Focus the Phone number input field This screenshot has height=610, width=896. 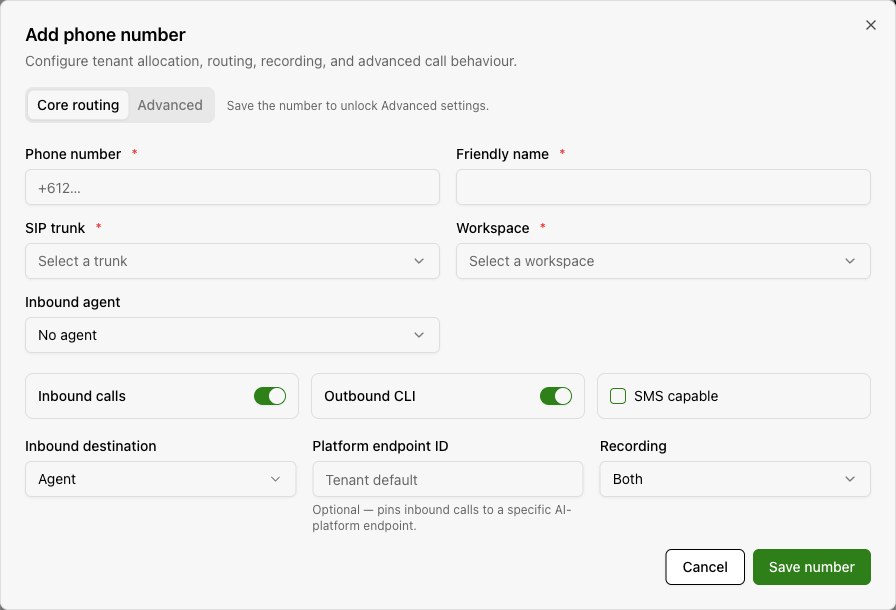(x=232, y=187)
